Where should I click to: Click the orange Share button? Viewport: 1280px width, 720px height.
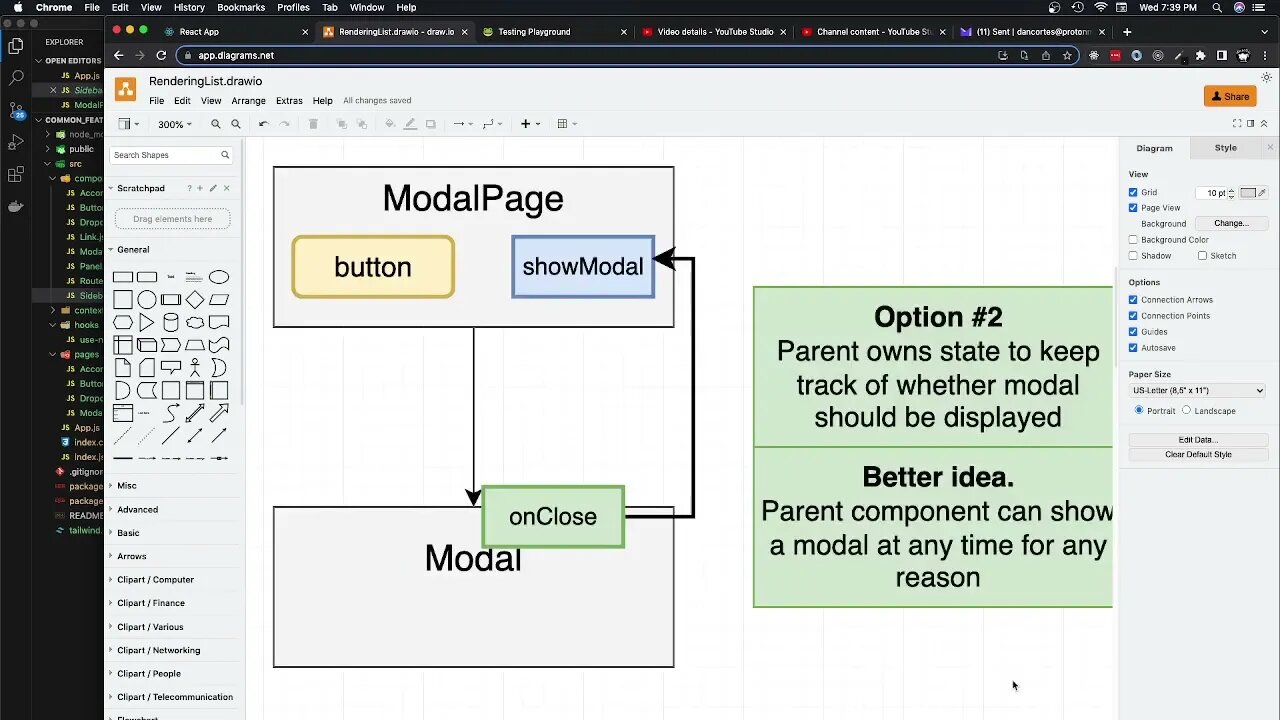point(1230,97)
